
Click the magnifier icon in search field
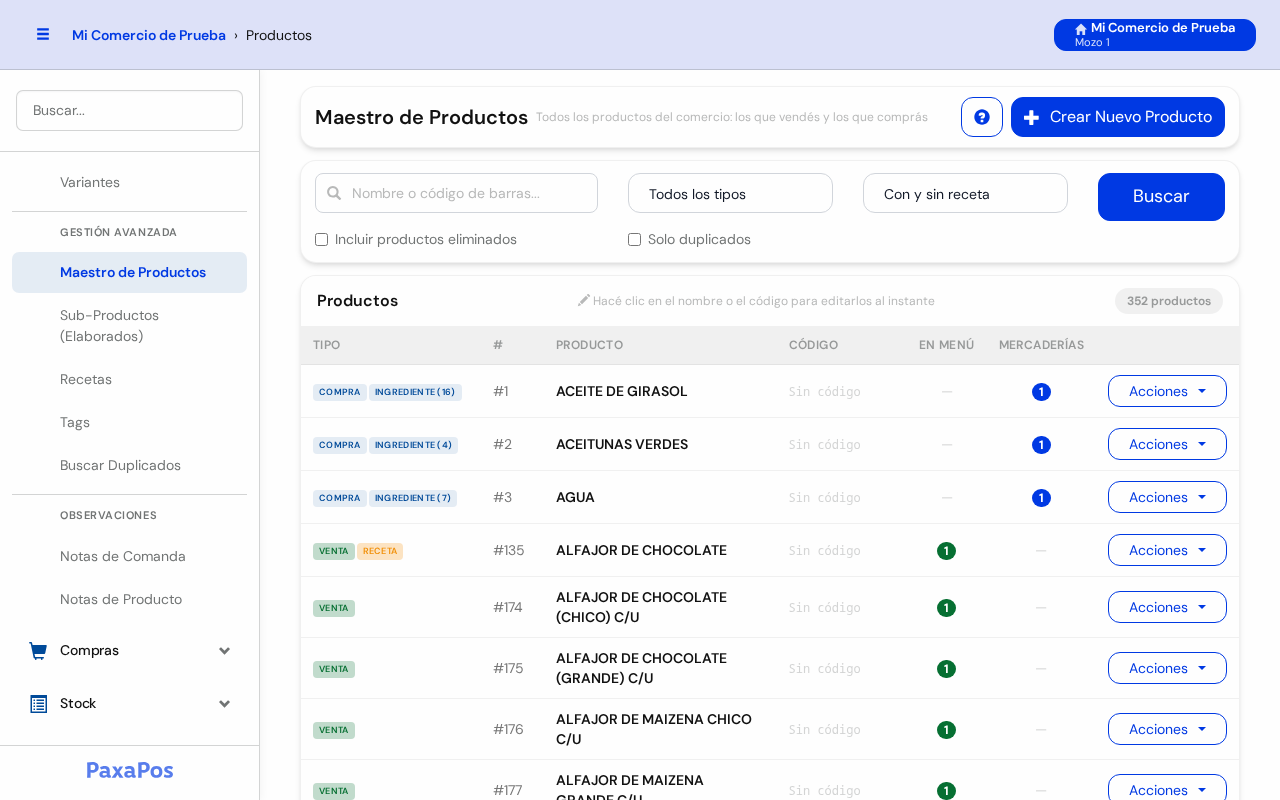click(334, 193)
